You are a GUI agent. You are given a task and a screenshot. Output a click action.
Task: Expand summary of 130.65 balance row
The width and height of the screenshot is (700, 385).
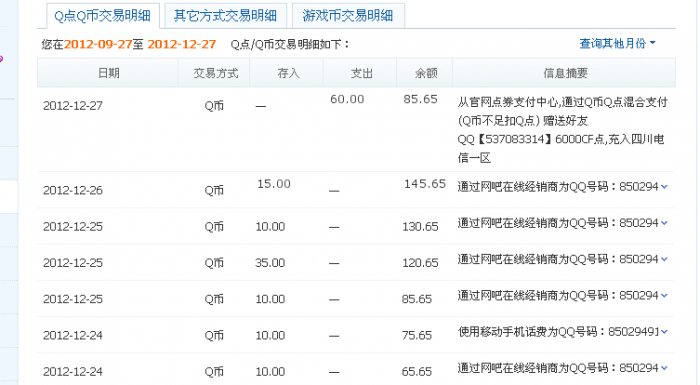click(664, 223)
